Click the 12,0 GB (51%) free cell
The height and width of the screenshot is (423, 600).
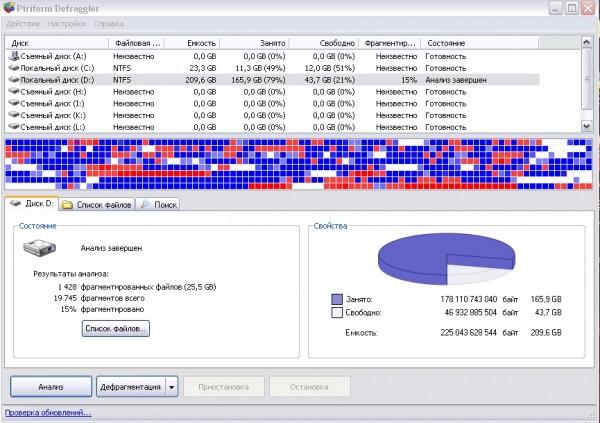(x=329, y=68)
